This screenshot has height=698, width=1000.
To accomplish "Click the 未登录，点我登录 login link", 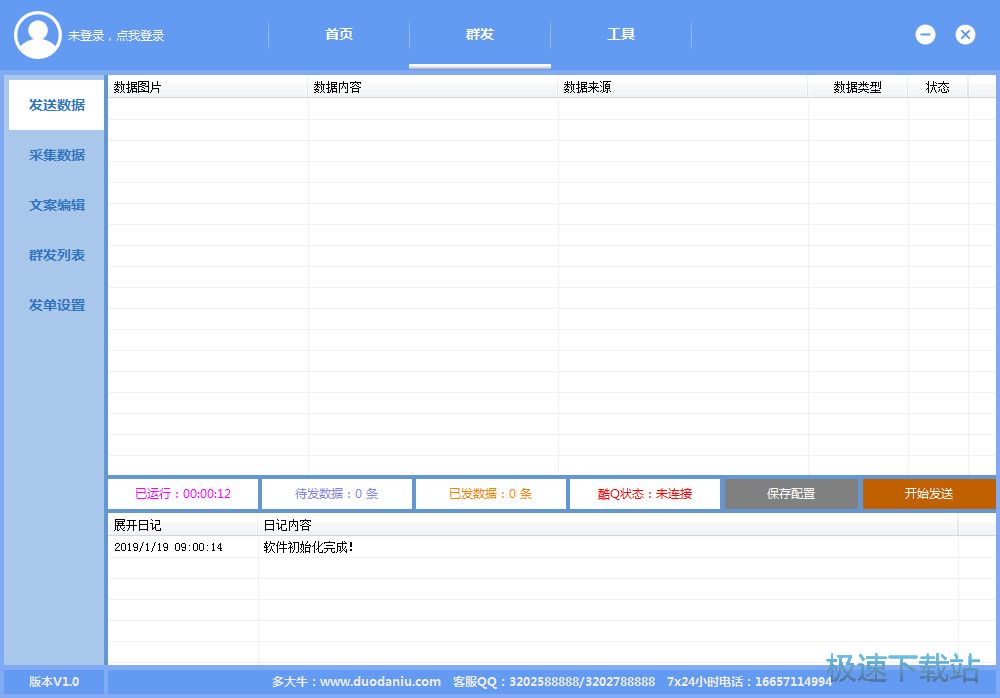I will [116, 36].
